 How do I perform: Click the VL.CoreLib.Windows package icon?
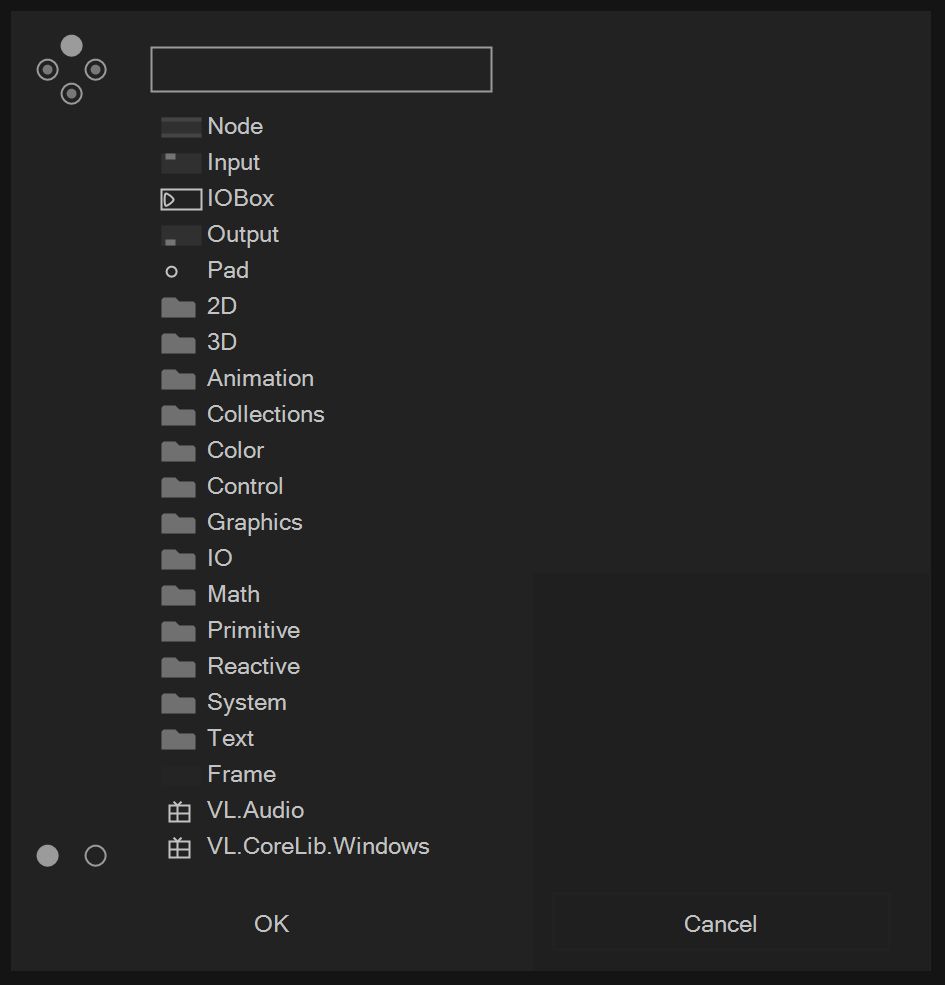click(x=179, y=847)
